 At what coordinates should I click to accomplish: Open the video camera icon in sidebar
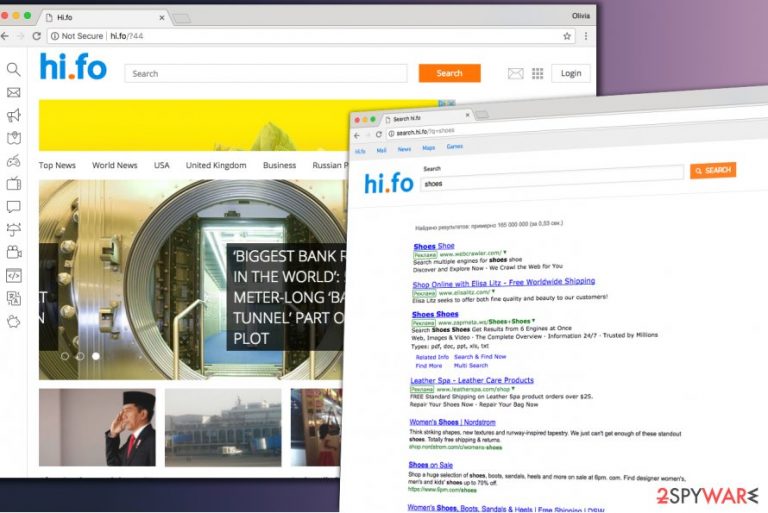[x=14, y=252]
